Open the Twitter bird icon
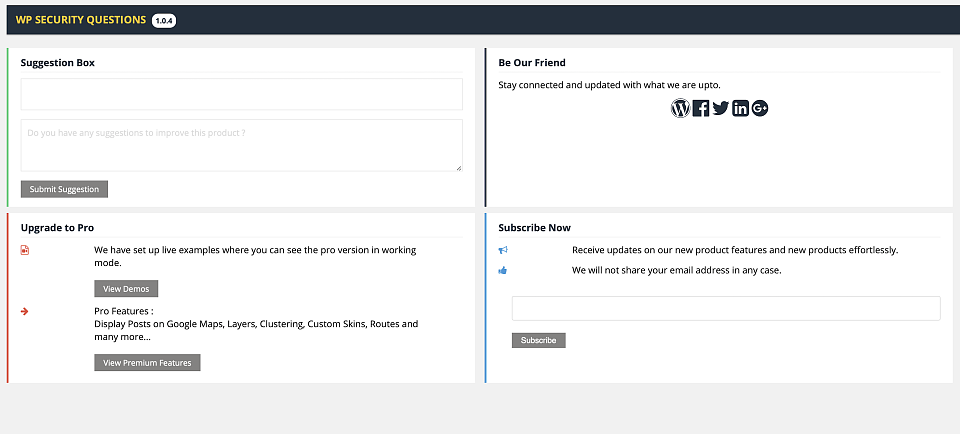Viewport: 960px width, 434px height. [x=721, y=108]
